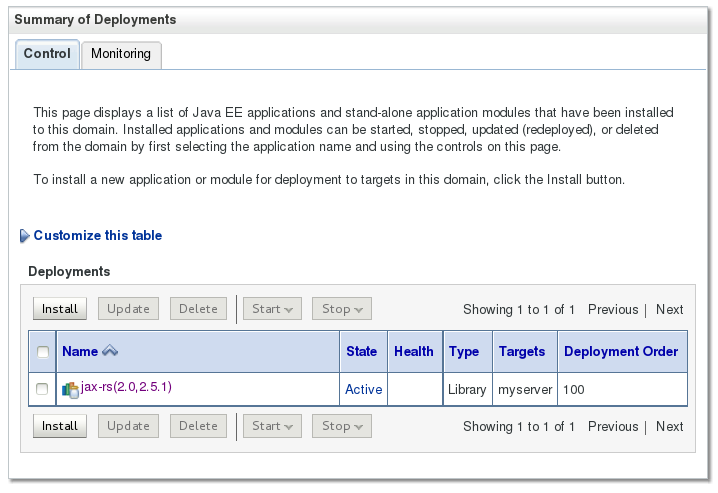Open the top Stop dropdown
This screenshot has height=493, width=718.
pos(341,309)
